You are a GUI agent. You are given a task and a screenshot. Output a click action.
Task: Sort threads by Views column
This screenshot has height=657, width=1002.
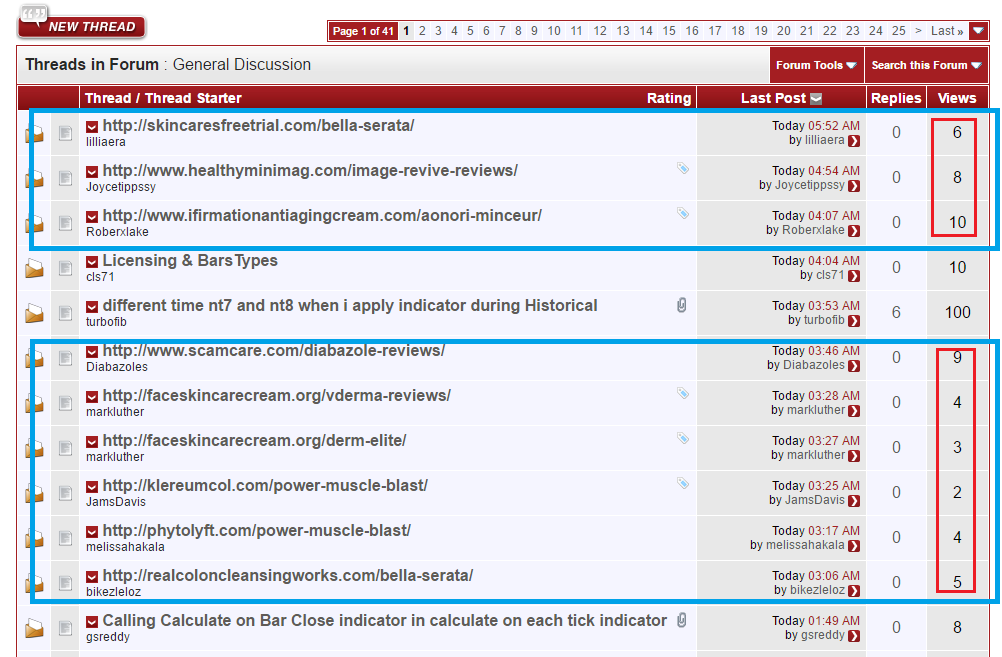(957, 98)
